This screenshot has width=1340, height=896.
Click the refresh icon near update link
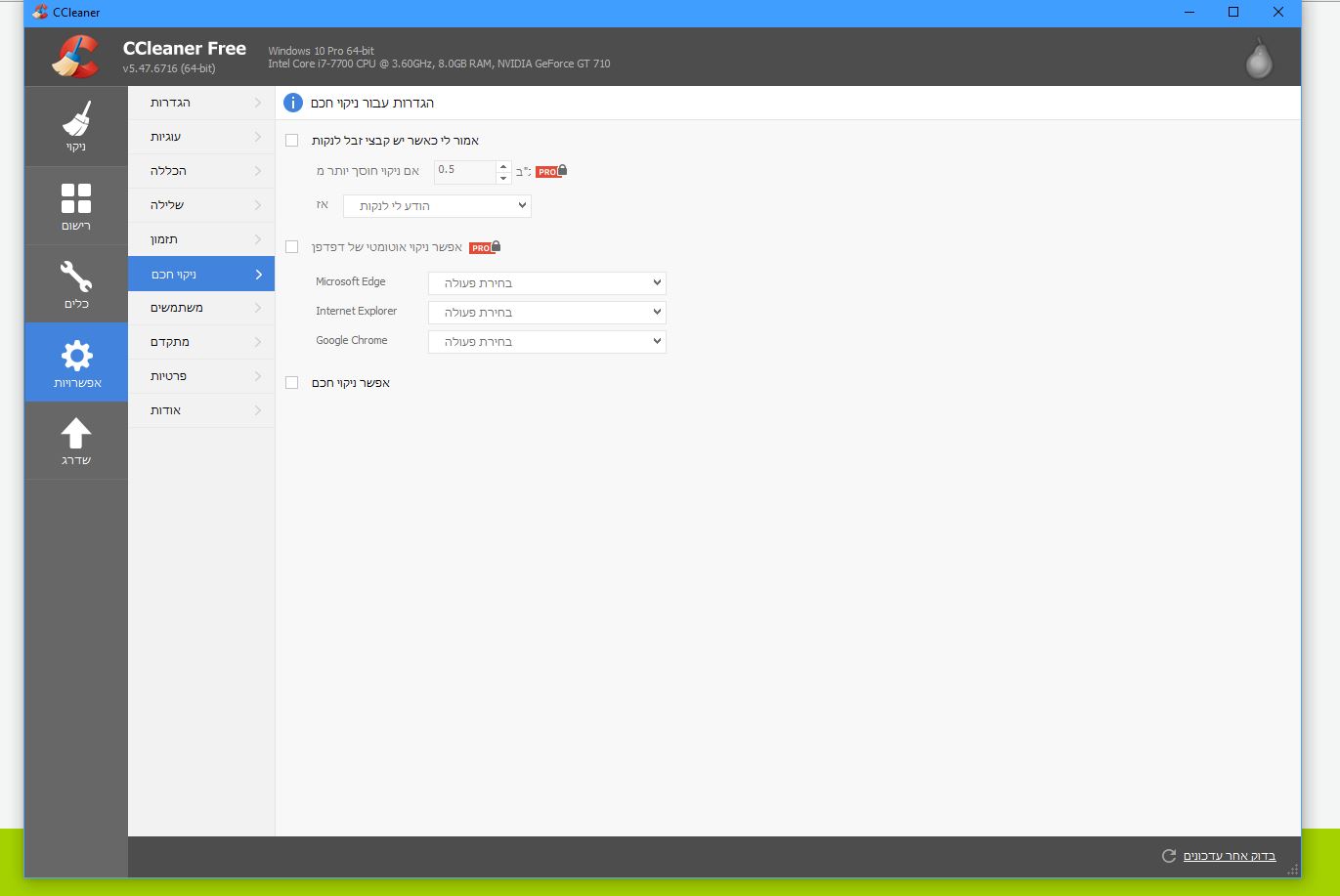(1168, 856)
